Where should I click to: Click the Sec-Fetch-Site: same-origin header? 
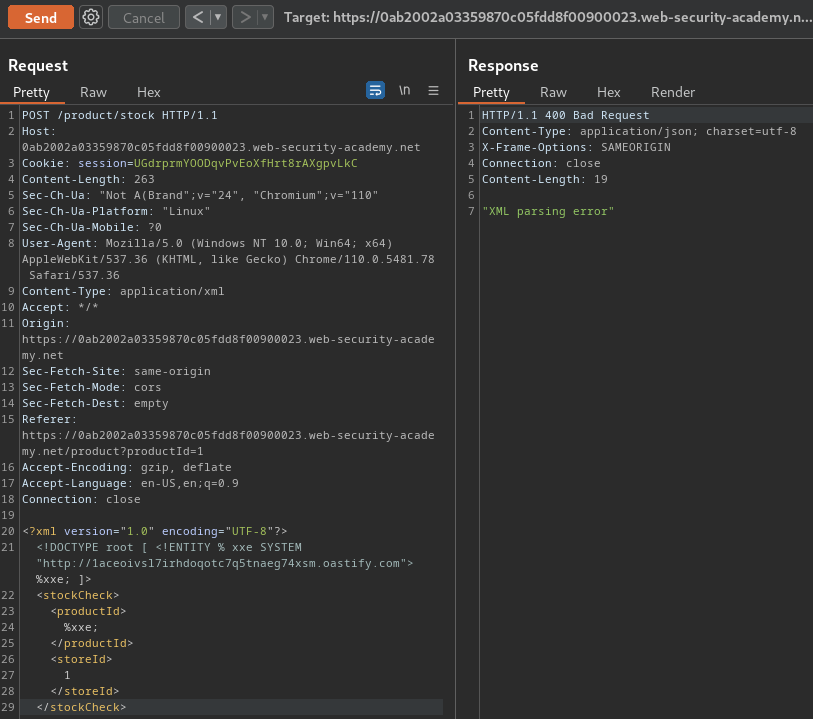116,372
